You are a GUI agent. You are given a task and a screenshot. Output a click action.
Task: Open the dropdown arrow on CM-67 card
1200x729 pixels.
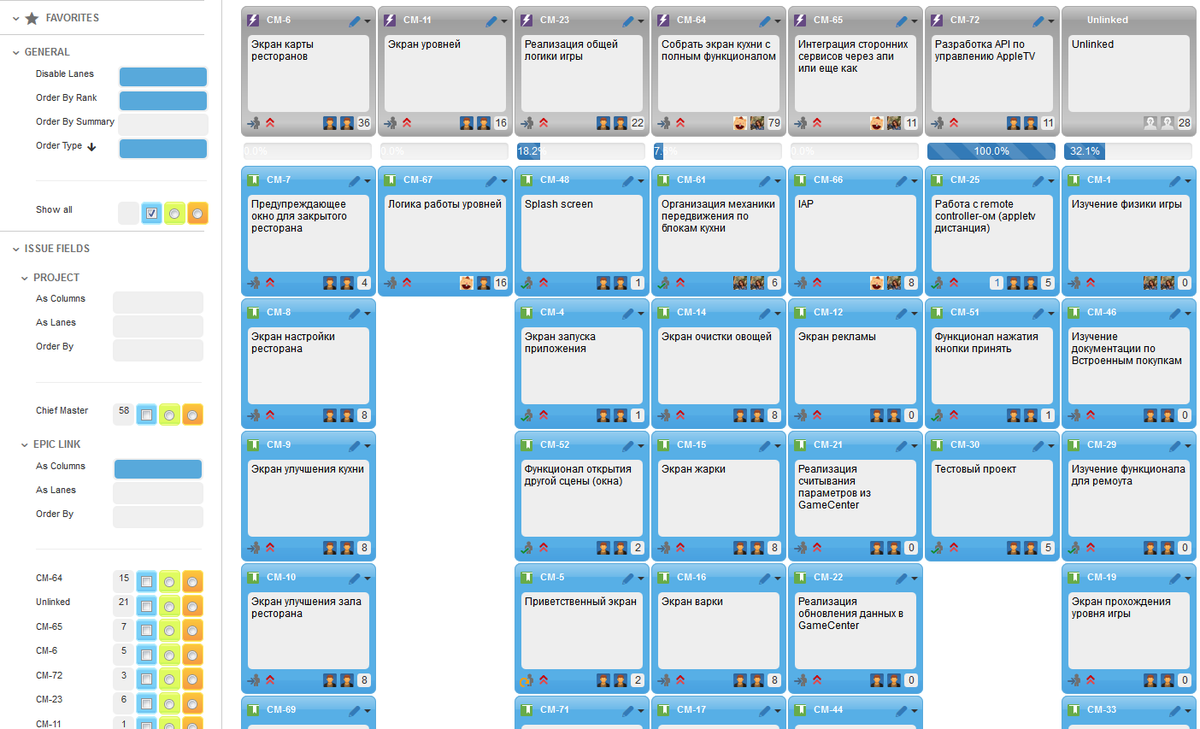[x=505, y=181]
